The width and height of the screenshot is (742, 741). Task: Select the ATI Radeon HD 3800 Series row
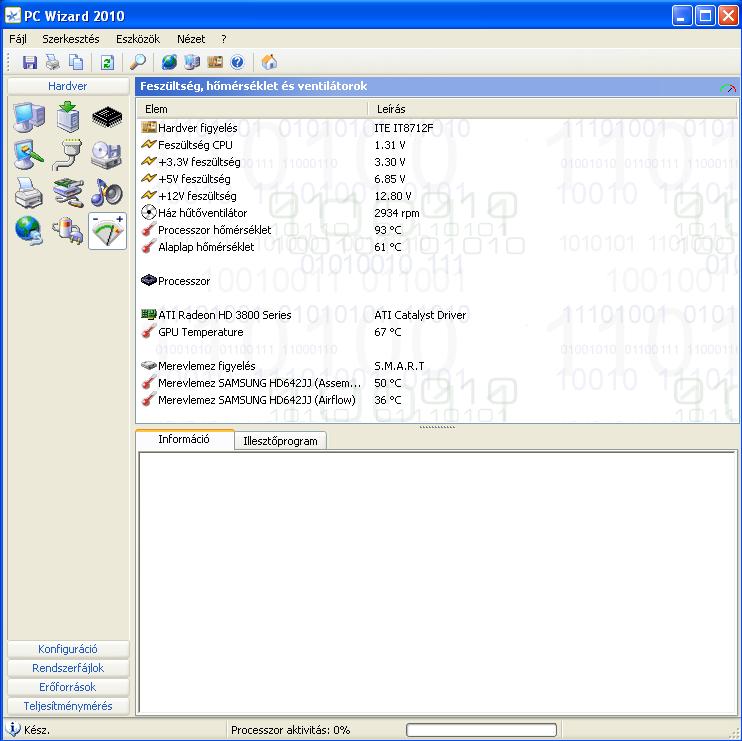tap(437, 315)
